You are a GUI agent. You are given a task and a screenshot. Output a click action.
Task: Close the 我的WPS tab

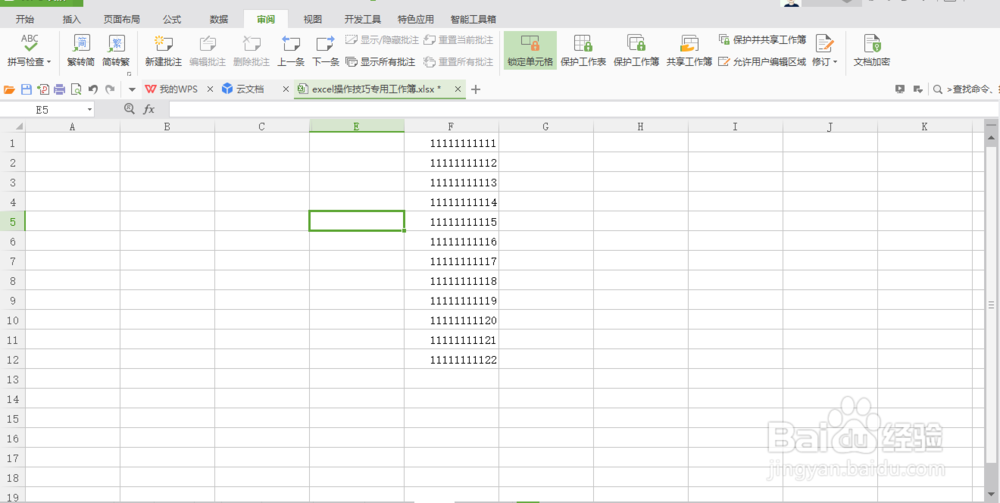[x=210, y=89]
